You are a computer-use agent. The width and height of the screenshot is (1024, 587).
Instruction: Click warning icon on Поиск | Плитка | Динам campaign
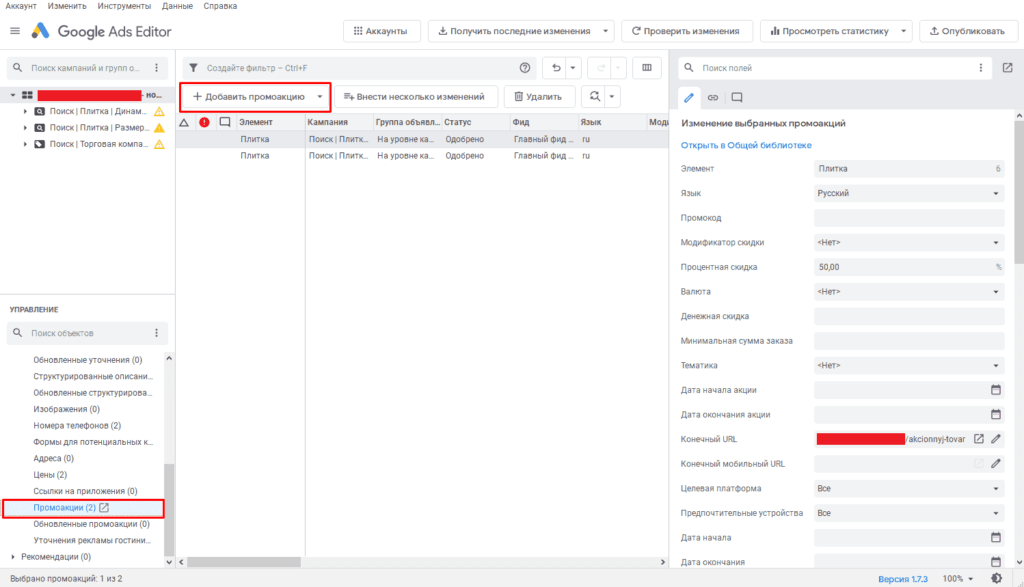pos(159,112)
